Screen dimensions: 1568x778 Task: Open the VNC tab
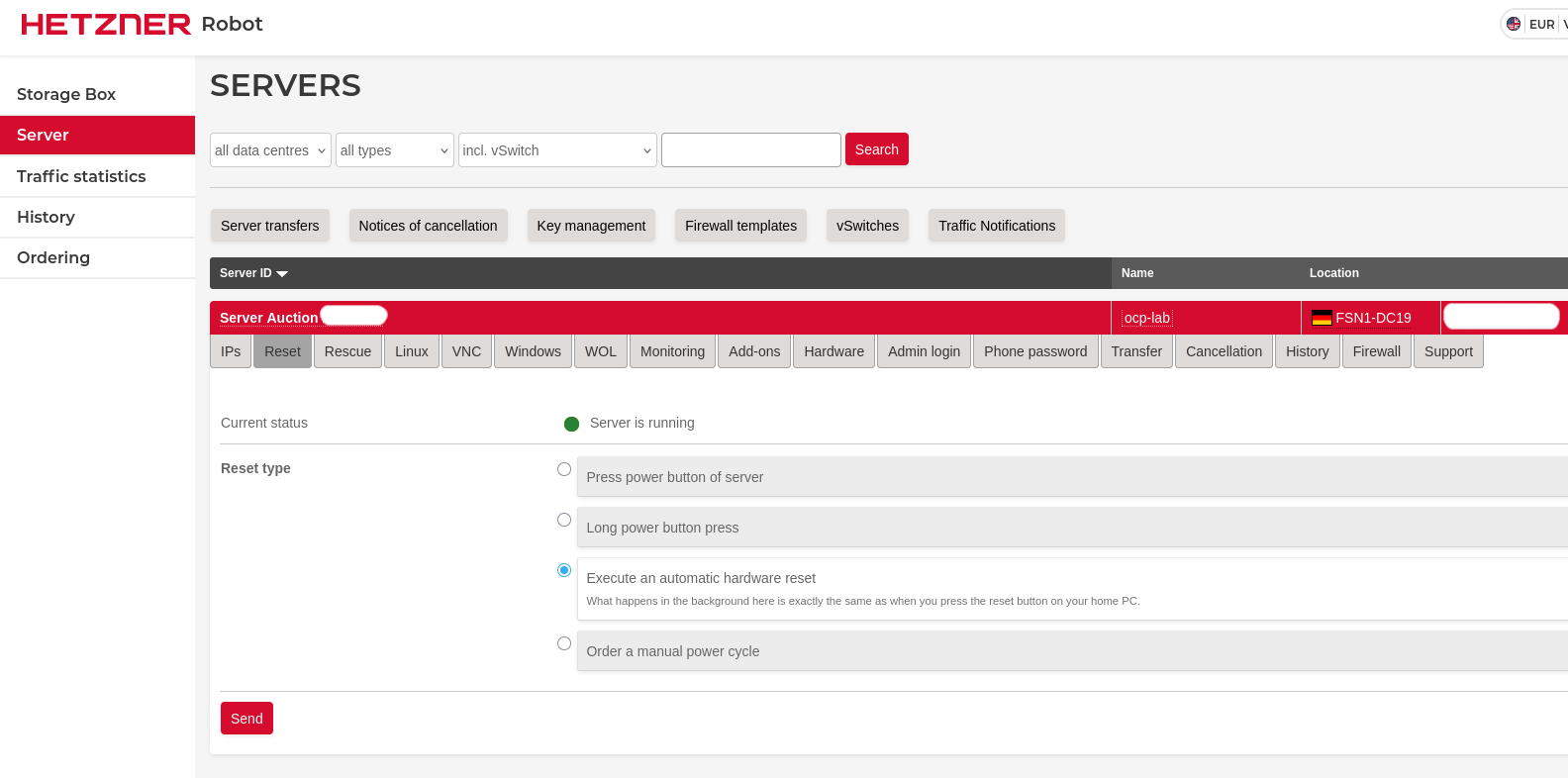tap(466, 351)
